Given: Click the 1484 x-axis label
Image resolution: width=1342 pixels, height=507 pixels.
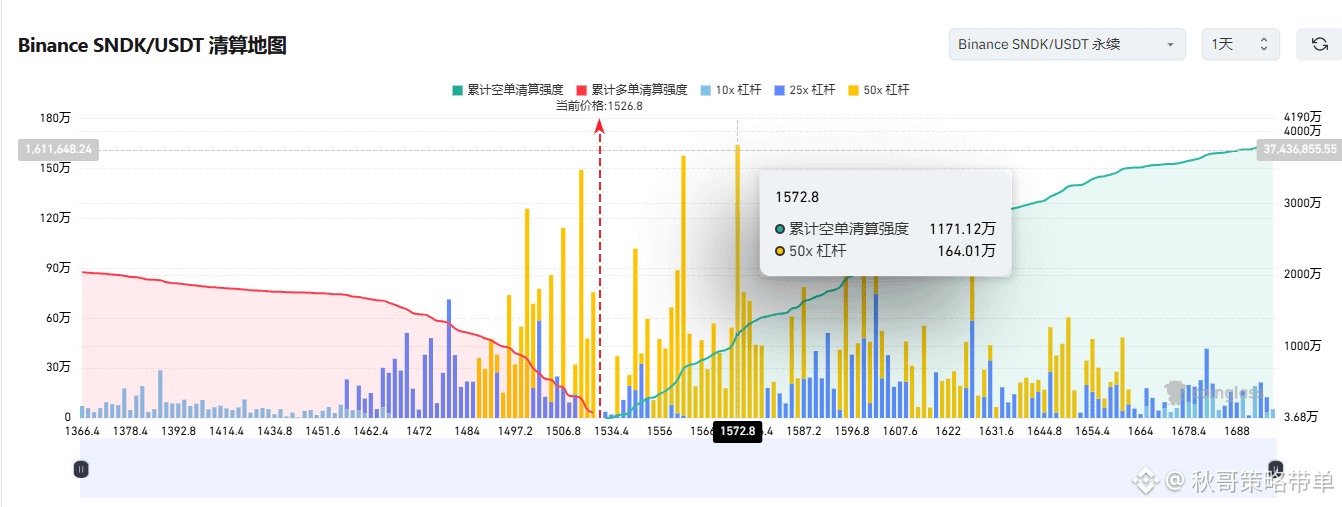Looking at the screenshot, I should [467, 431].
